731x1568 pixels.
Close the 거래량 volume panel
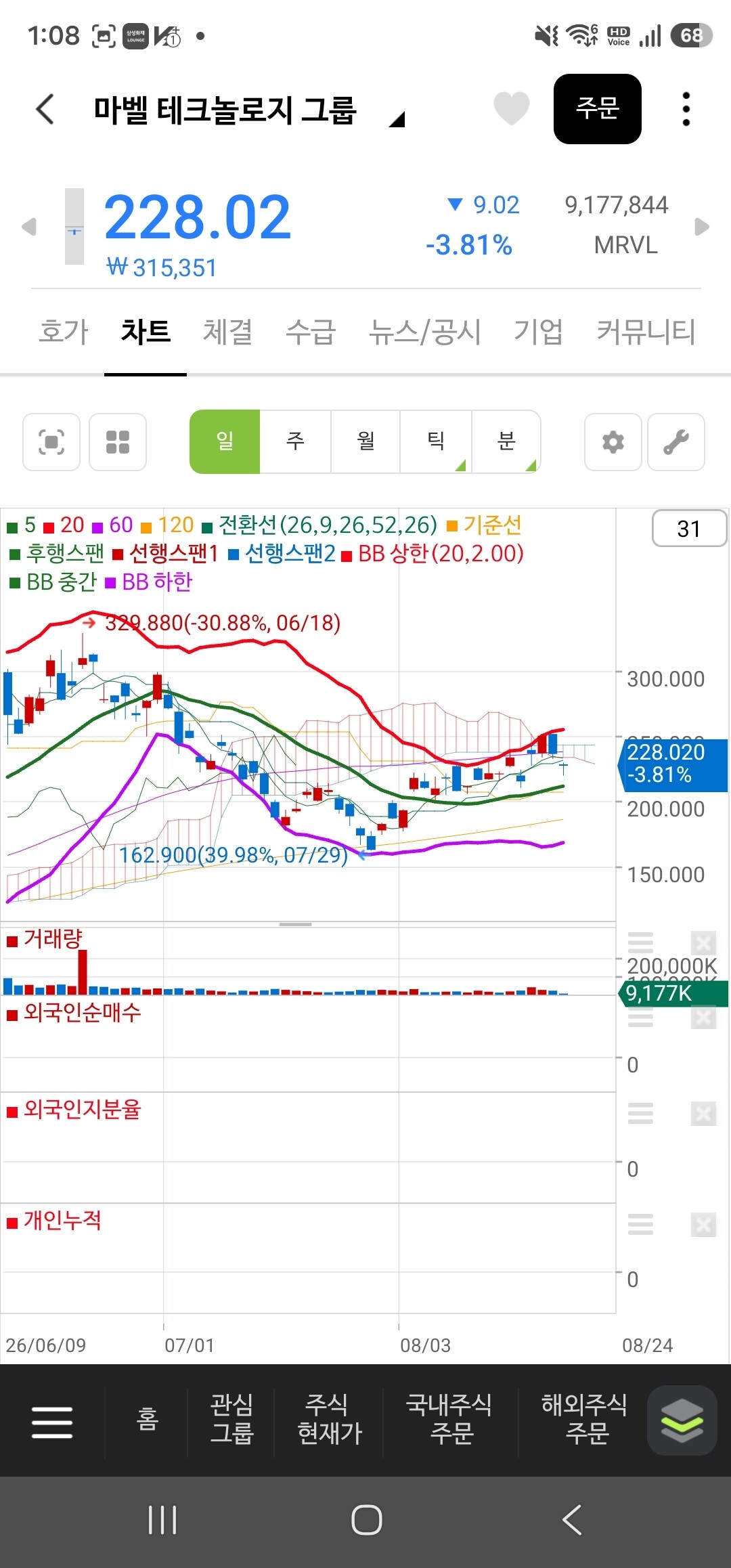pos(703,942)
